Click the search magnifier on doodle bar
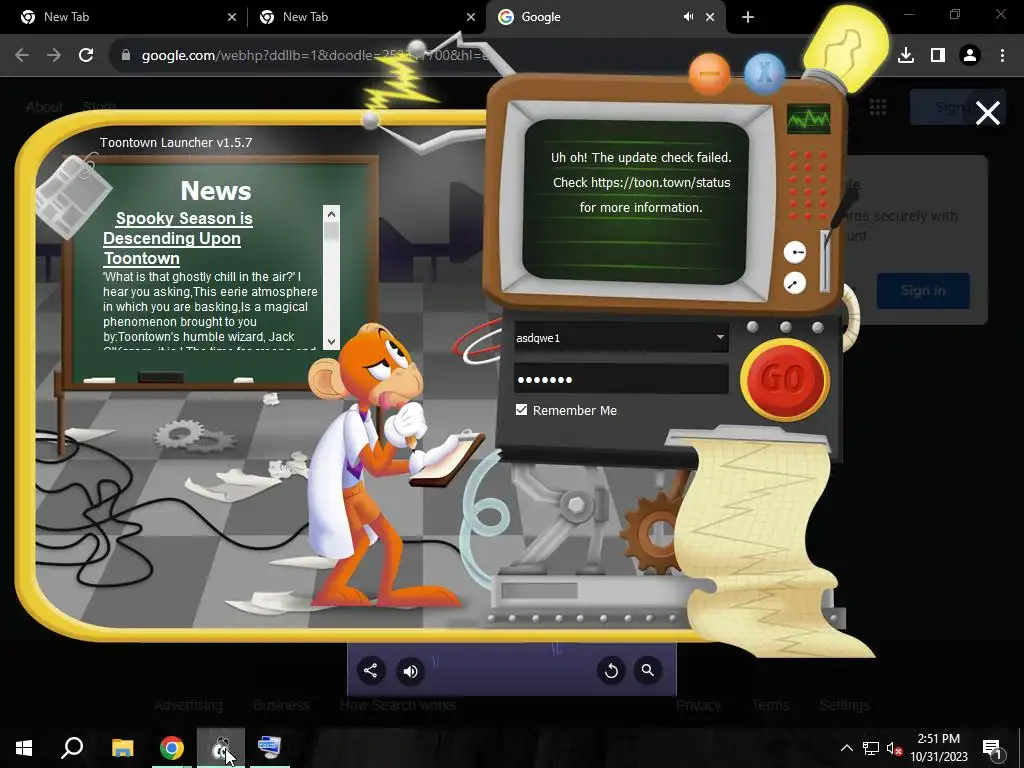 (648, 671)
